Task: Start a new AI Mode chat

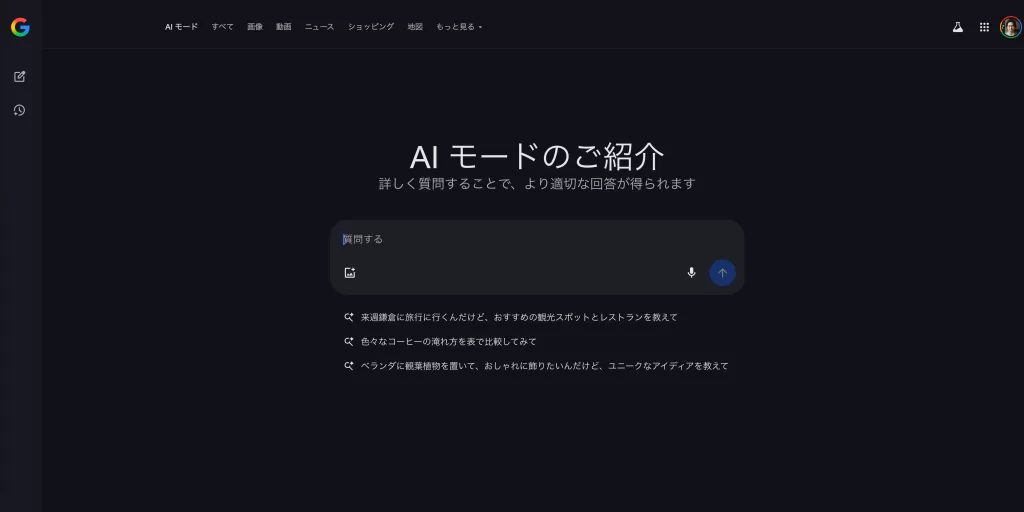Action: (x=20, y=76)
